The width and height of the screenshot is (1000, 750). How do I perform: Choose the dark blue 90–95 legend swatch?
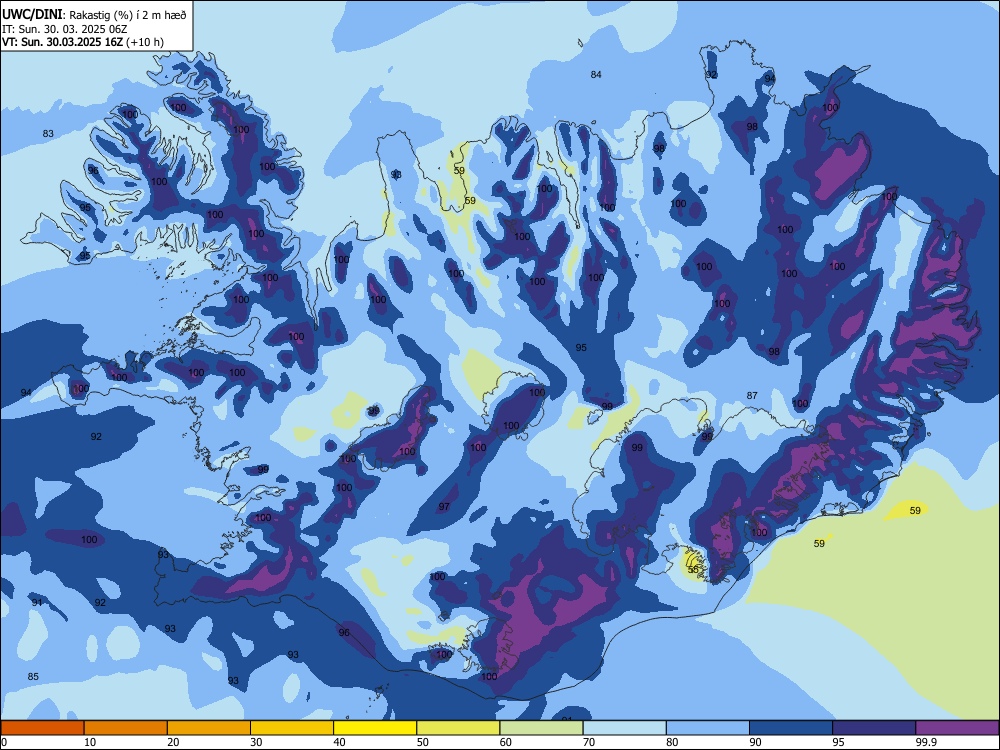click(x=791, y=728)
